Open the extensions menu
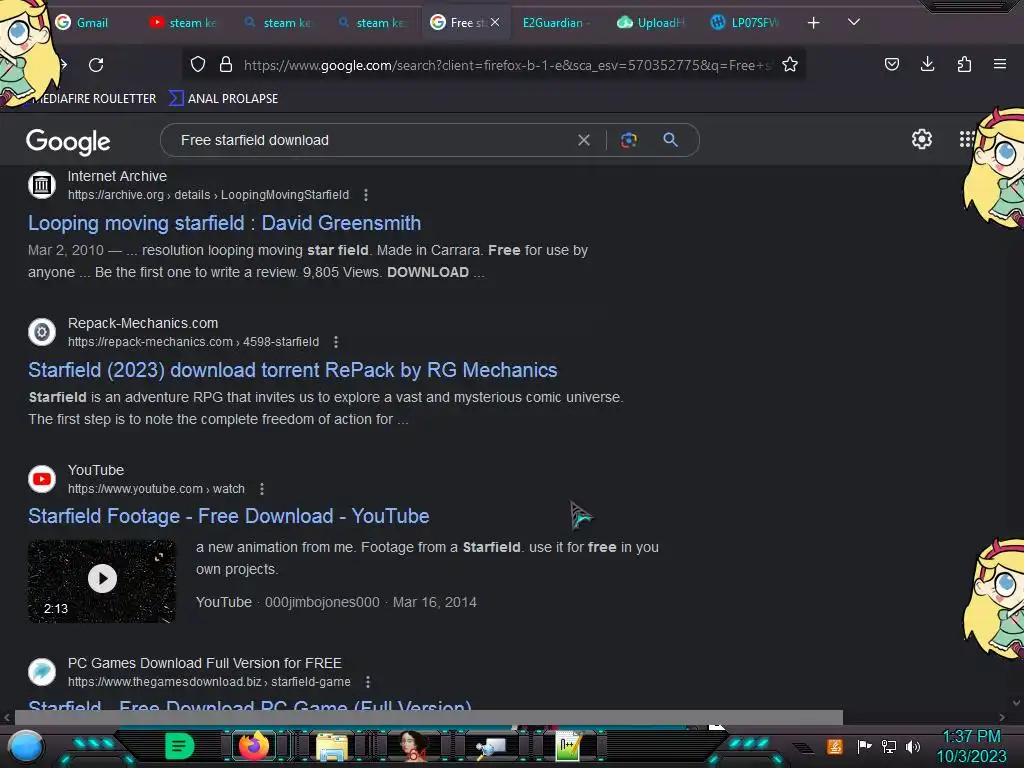 [964, 64]
